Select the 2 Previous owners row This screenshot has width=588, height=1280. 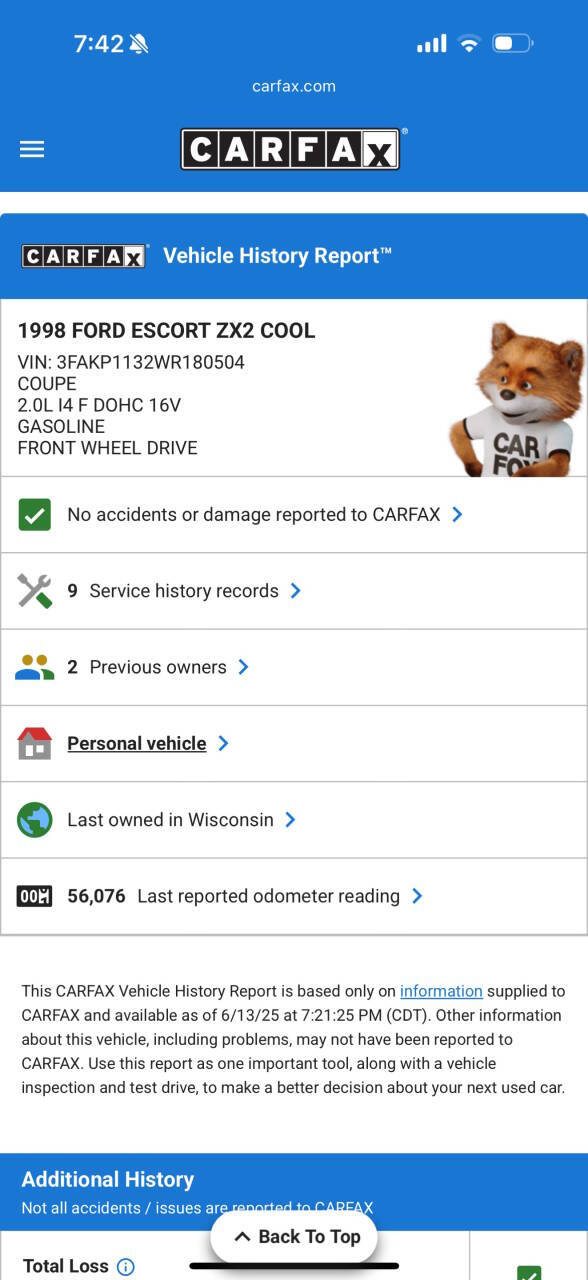click(294, 667)
